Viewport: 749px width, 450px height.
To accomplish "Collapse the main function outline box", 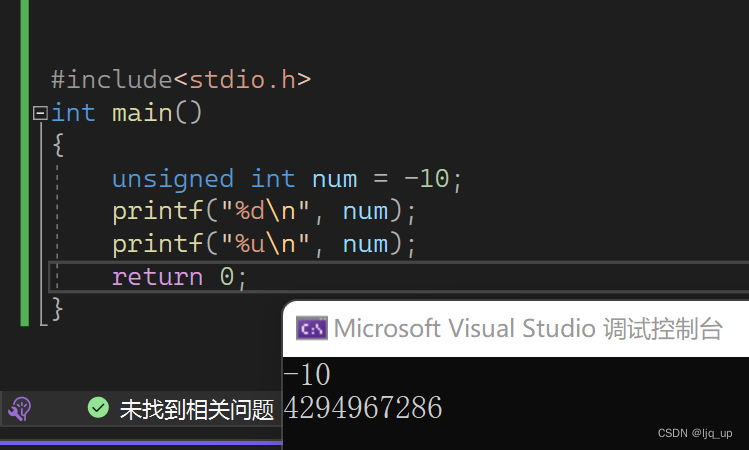I will coord(40,113).
